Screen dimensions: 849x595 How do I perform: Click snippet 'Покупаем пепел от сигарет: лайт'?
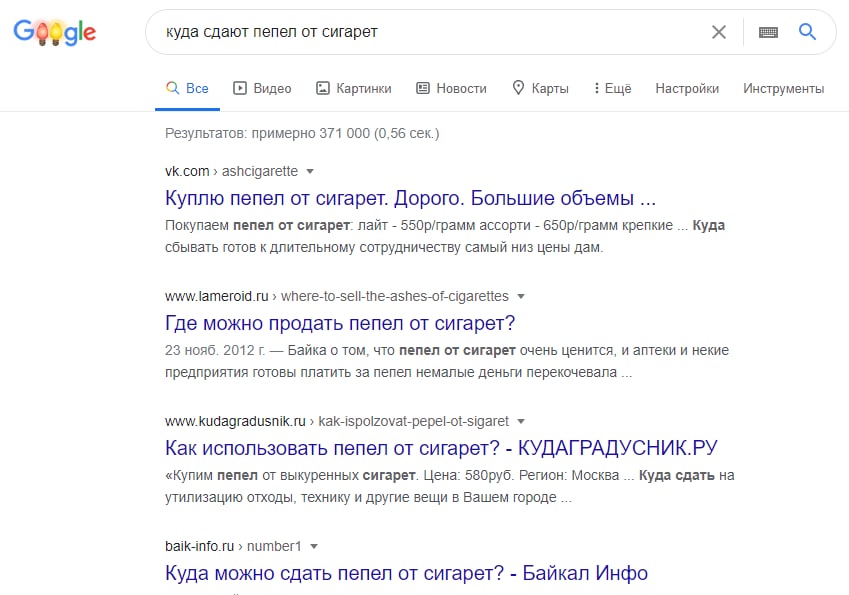tap(445, 236)
